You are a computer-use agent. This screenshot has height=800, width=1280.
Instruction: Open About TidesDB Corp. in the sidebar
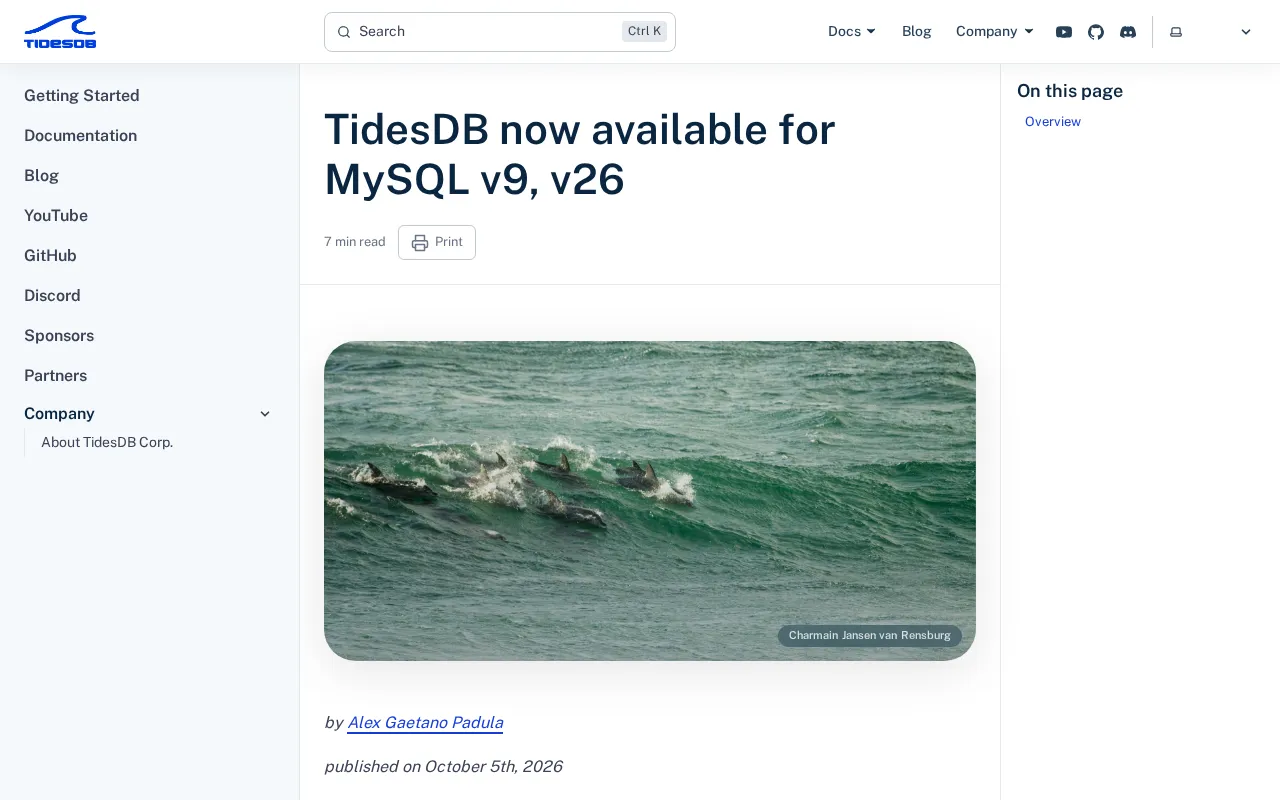[x=107, y=442]
